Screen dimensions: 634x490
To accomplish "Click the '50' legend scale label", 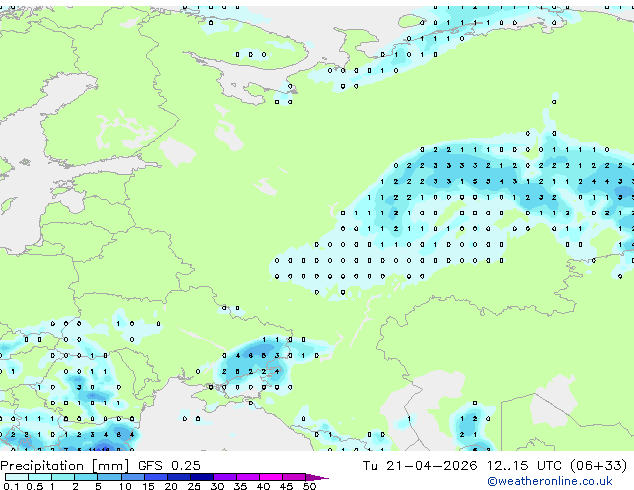I will [x=309, y=486].
